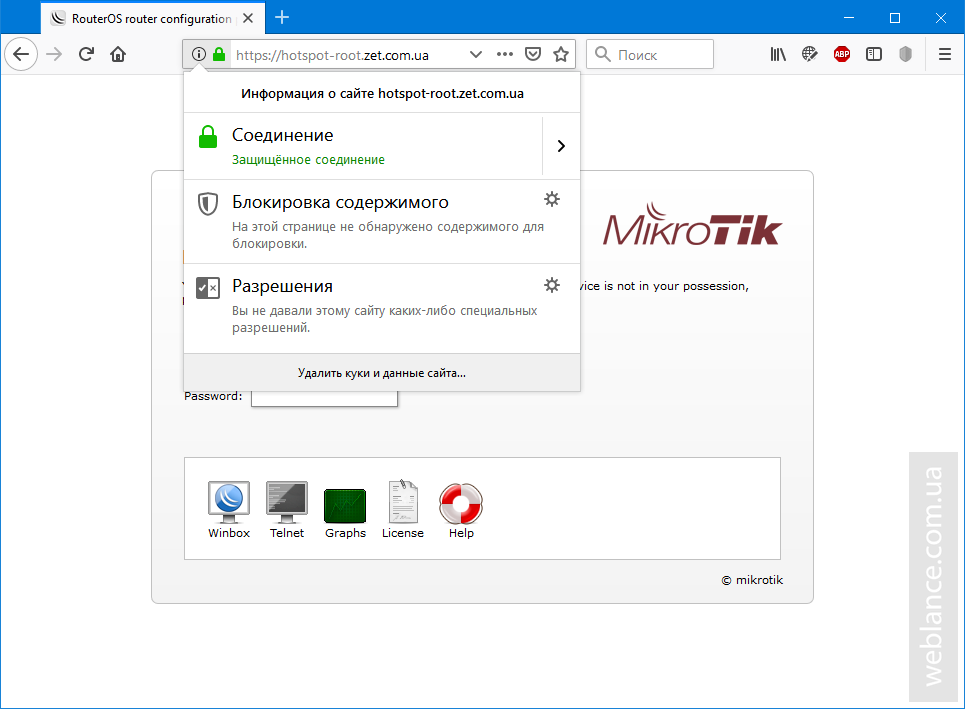Click the Поиск search field
This screenshot has height=709, width=965.
tap(650, 55)
